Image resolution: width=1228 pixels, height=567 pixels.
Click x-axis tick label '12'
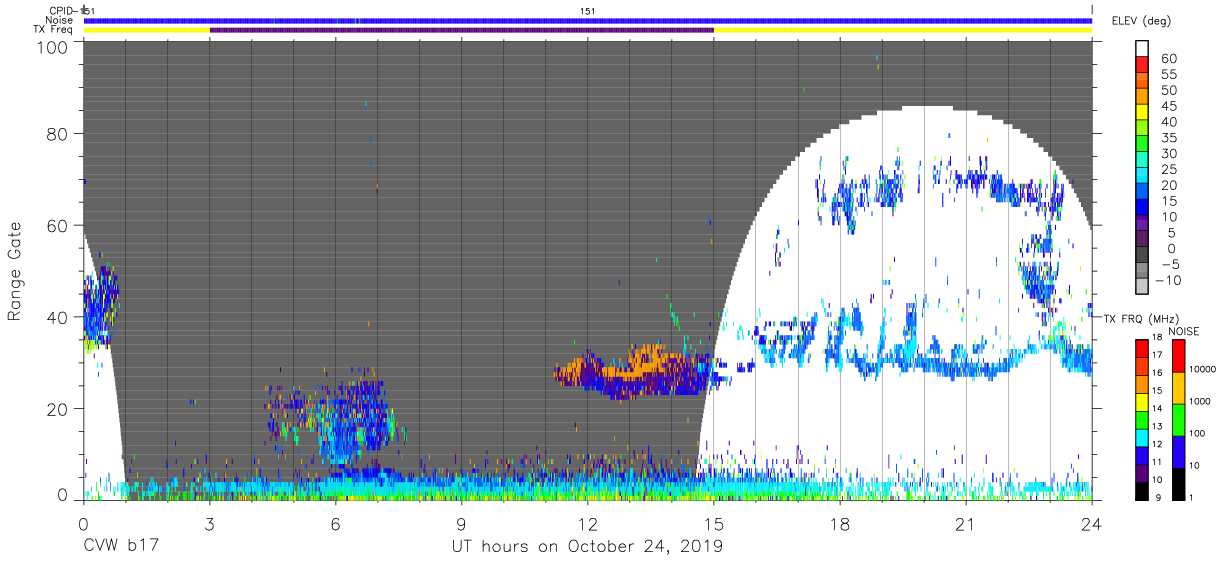[588, 524]
